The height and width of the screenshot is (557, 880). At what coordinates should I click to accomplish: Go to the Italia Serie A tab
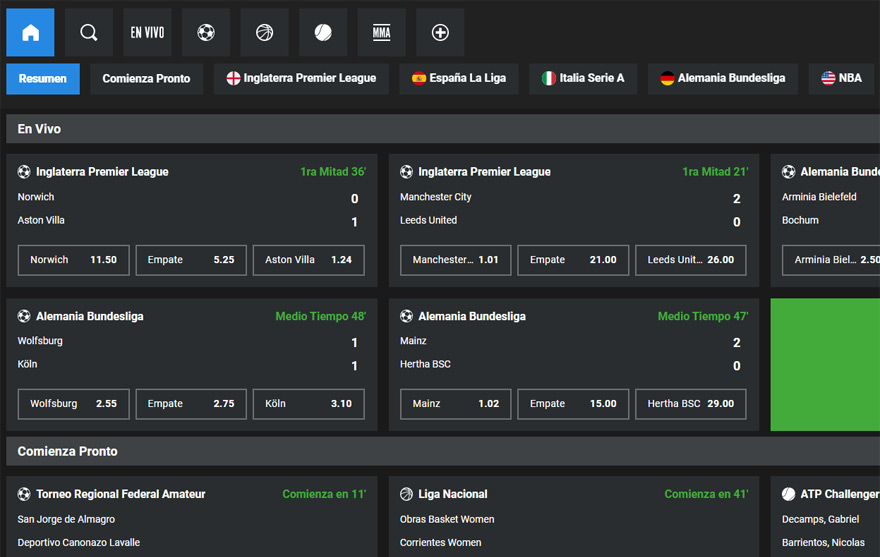pyautogui.click(x=583, y=78)
